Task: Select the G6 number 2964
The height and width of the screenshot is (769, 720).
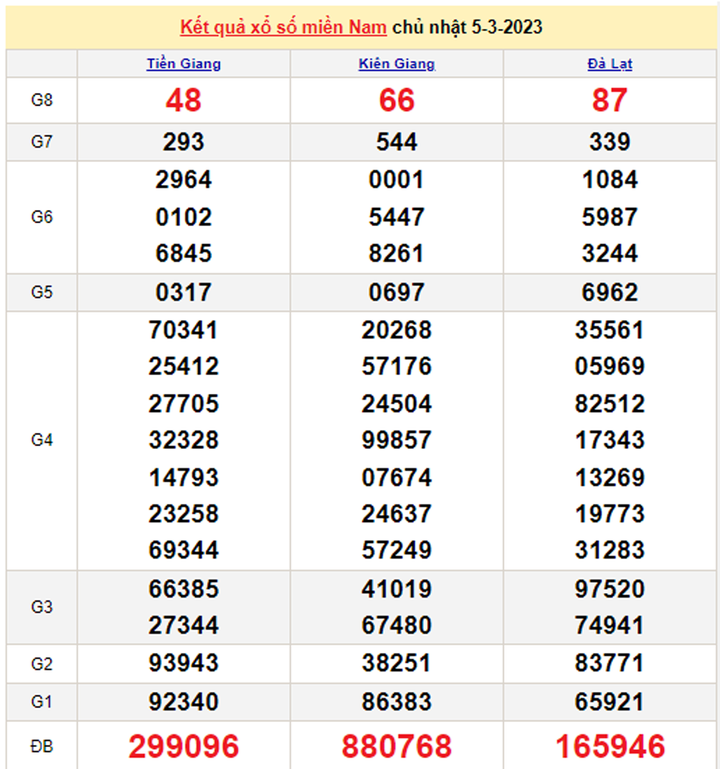Action: coord(184,180)
